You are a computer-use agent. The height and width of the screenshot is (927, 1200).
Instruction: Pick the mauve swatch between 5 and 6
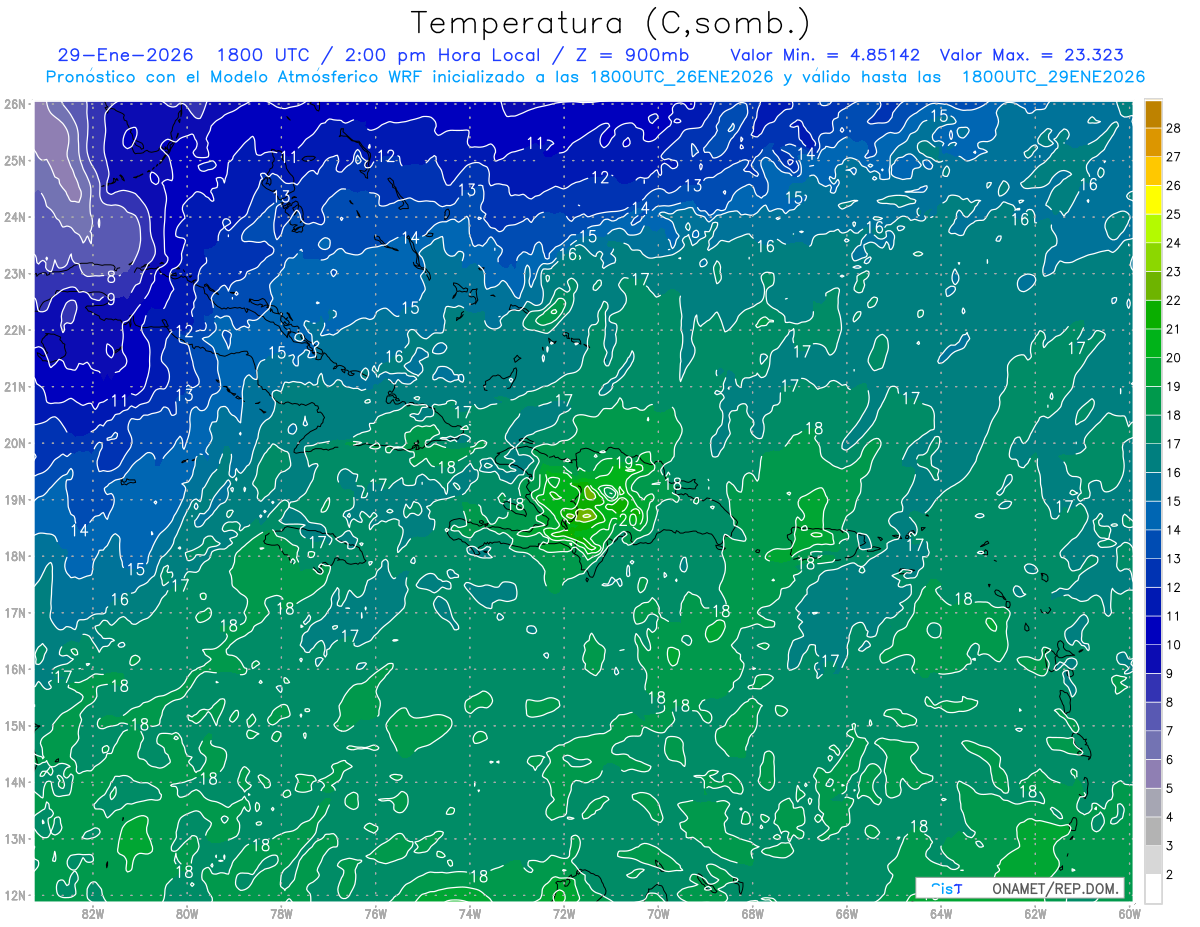(x=1153, y=774)
